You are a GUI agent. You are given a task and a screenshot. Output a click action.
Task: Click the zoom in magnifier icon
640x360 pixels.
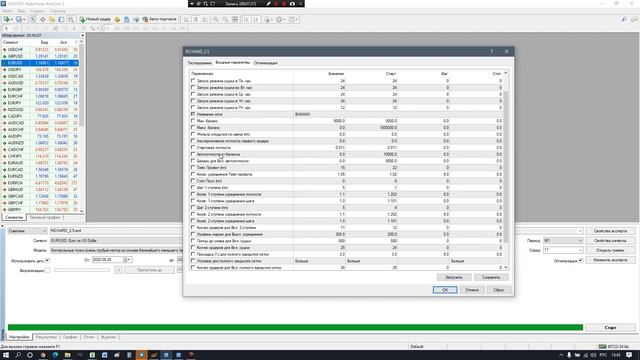point(216,19)
